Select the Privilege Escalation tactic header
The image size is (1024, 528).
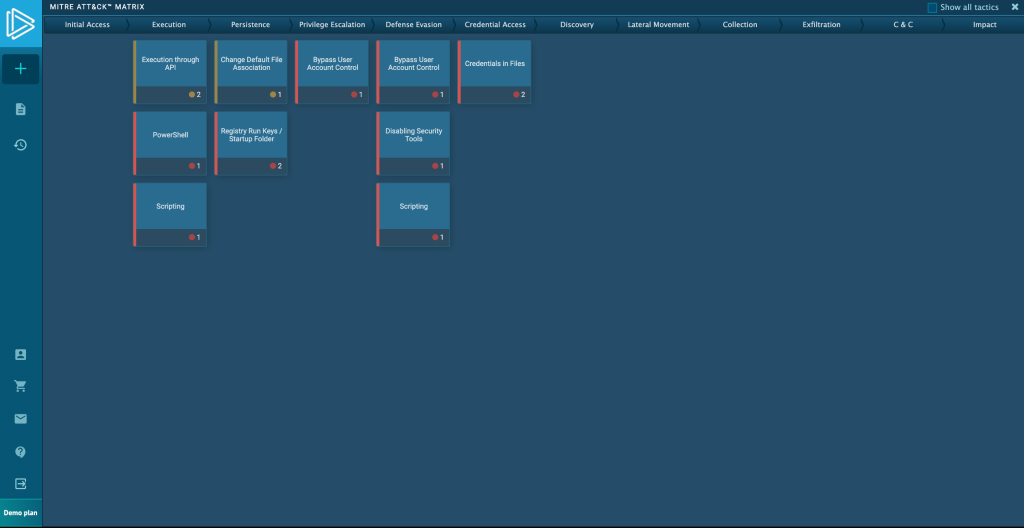pos(332,25)
